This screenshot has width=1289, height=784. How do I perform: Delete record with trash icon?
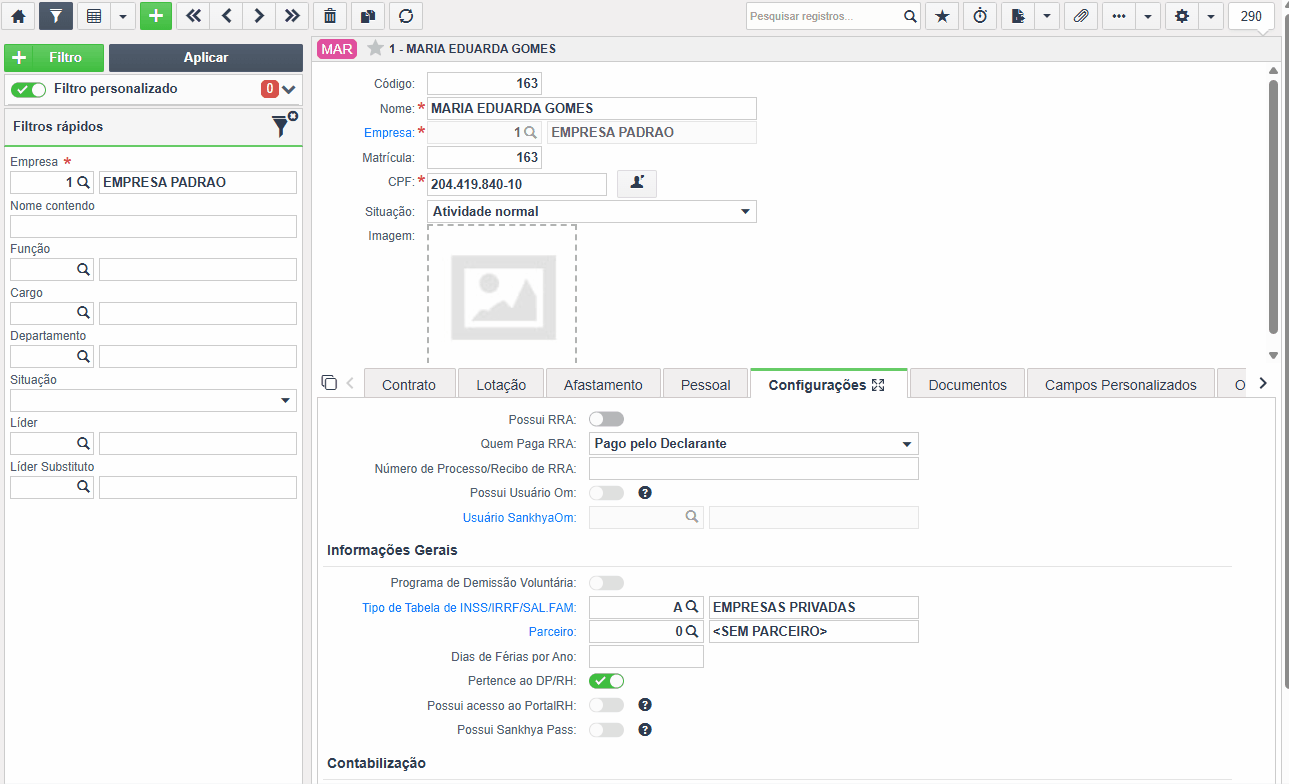point(330,16)
